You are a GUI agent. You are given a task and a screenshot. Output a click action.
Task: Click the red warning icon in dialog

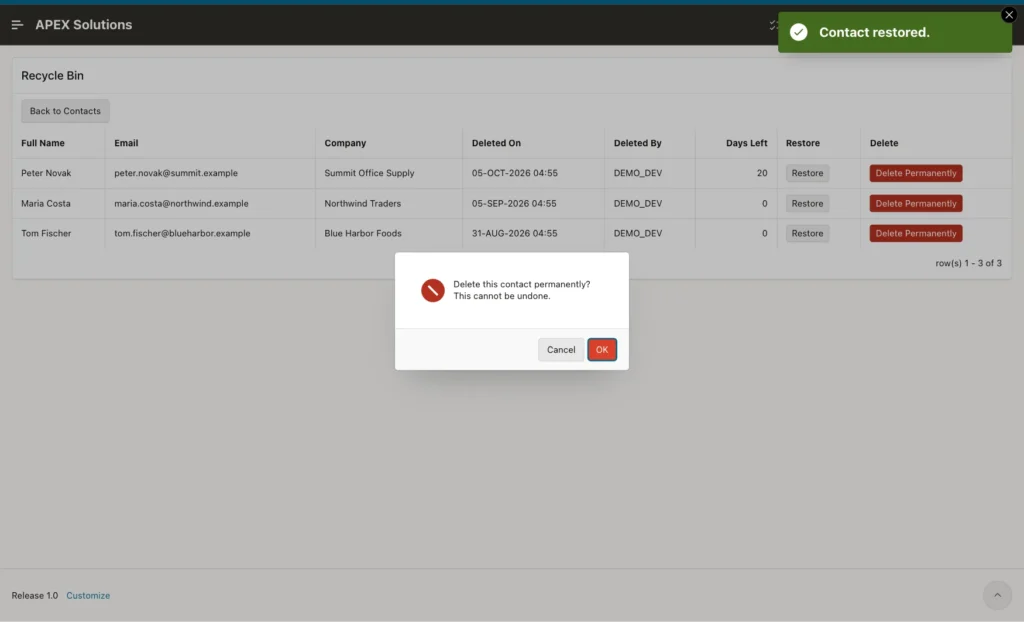coord(432,290)
